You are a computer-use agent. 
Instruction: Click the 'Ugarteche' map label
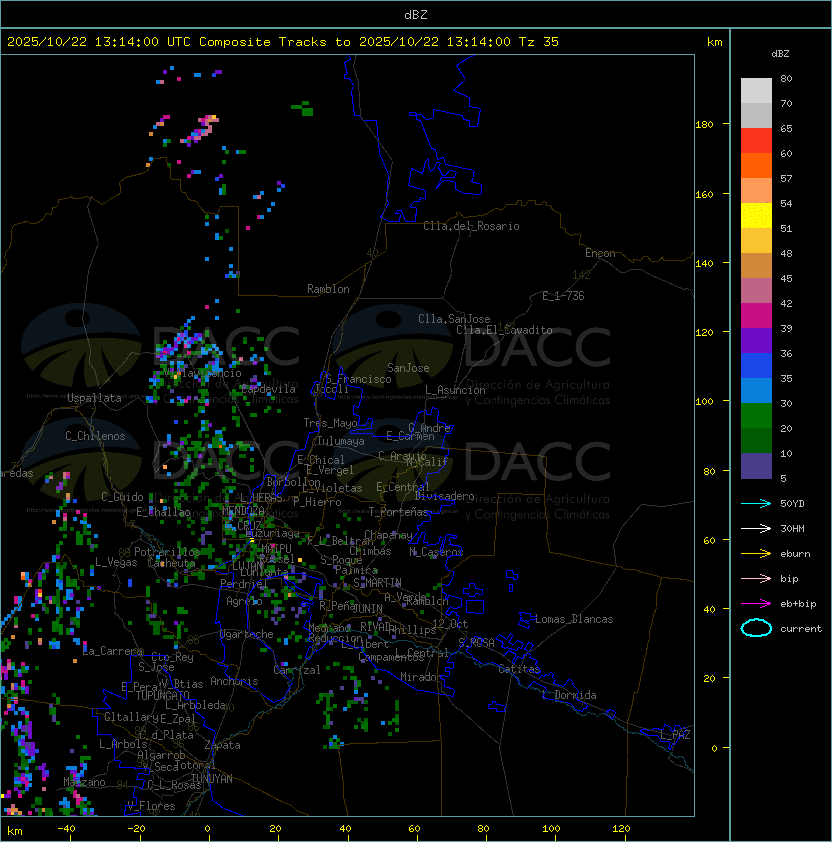[247, 634]
